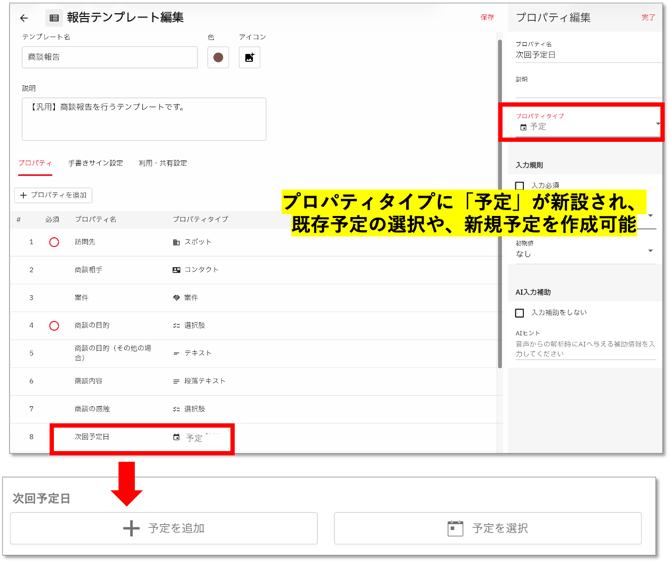
Task: Switch to 手書きサイン設定 tab
Action: 96,163
